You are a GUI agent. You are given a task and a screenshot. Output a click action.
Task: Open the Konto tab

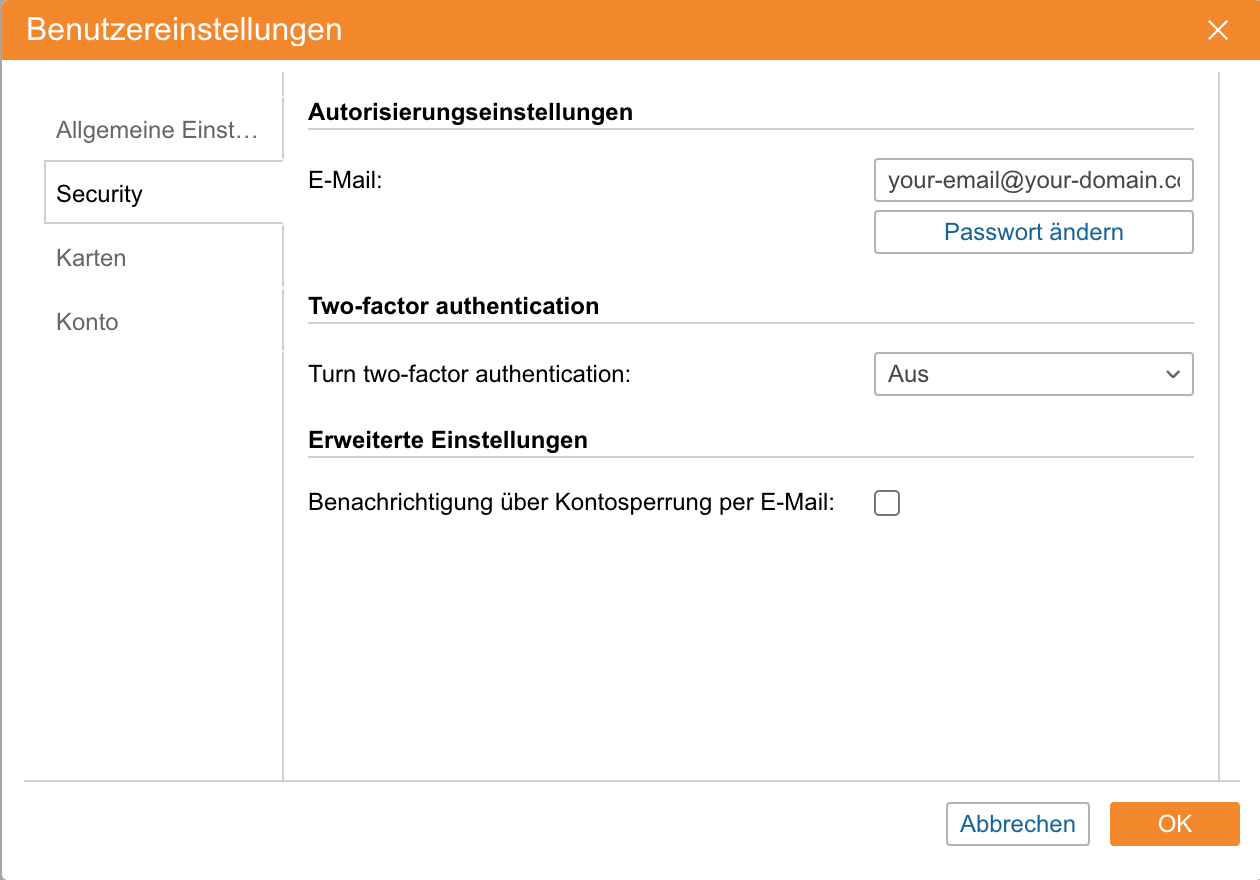(87, 322)
